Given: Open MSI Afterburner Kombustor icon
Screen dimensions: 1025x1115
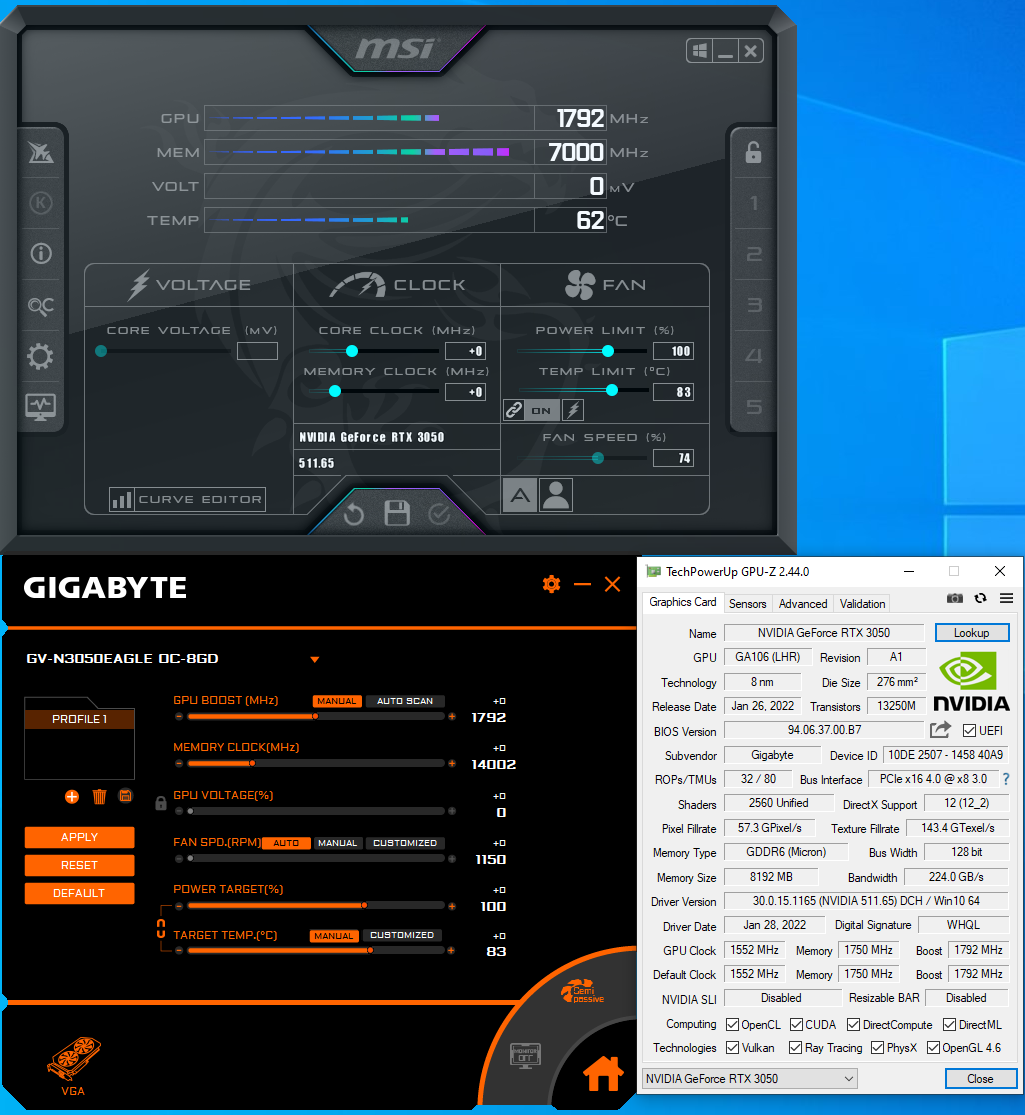Looking at the screenshot, I should pyautogui.click(x=41, y=203).
